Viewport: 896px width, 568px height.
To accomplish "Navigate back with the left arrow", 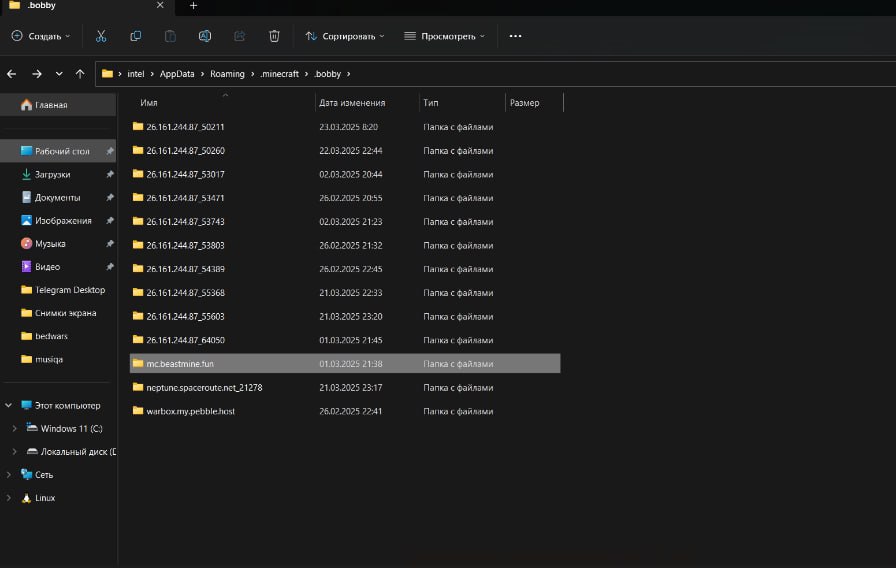I will pos(13,74).
